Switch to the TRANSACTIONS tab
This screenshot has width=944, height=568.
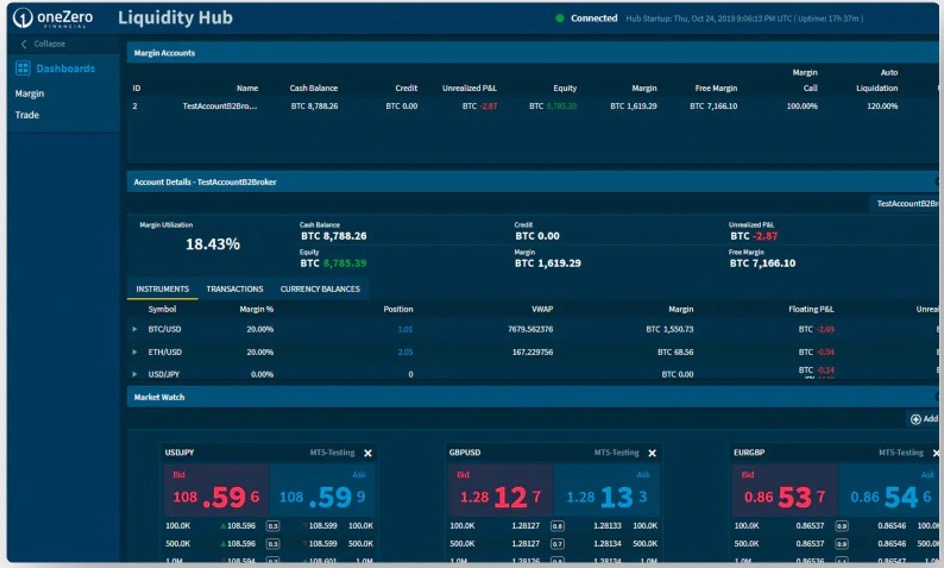coord(235,289)
